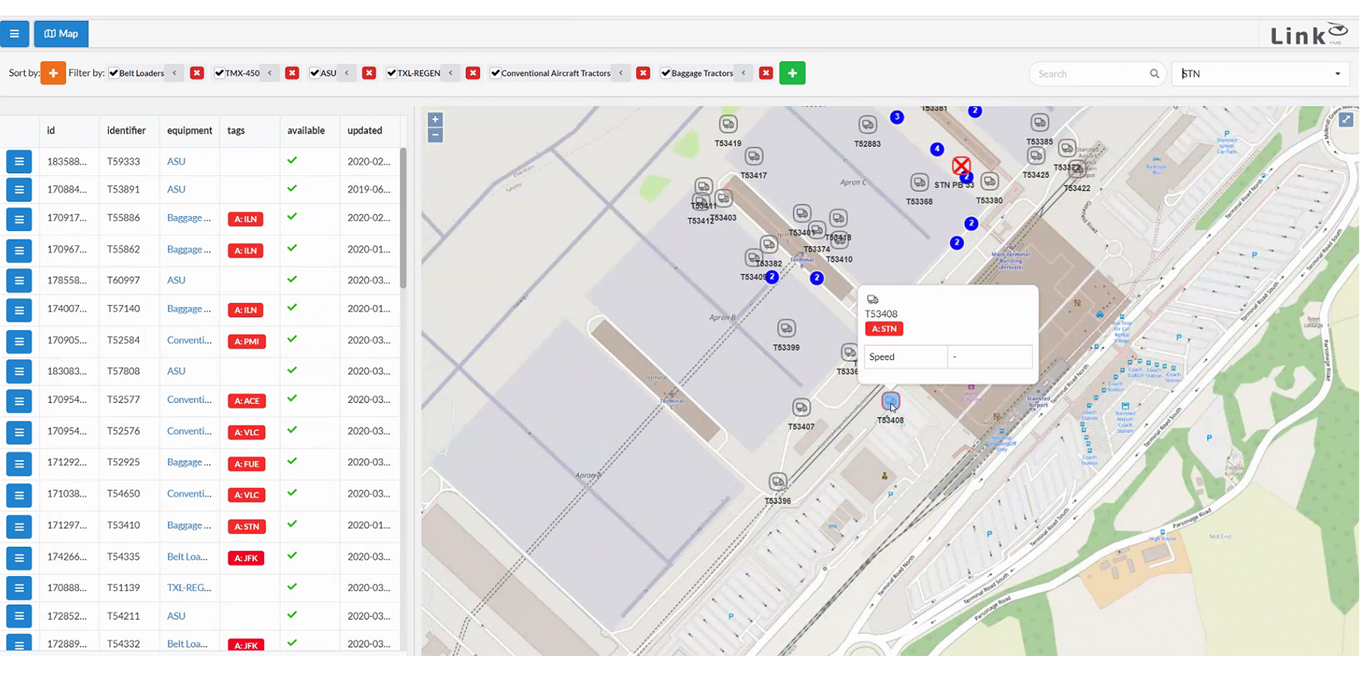Click into the Search field
Viewport: 1360px width, 675px height.
pos(1090,73)
